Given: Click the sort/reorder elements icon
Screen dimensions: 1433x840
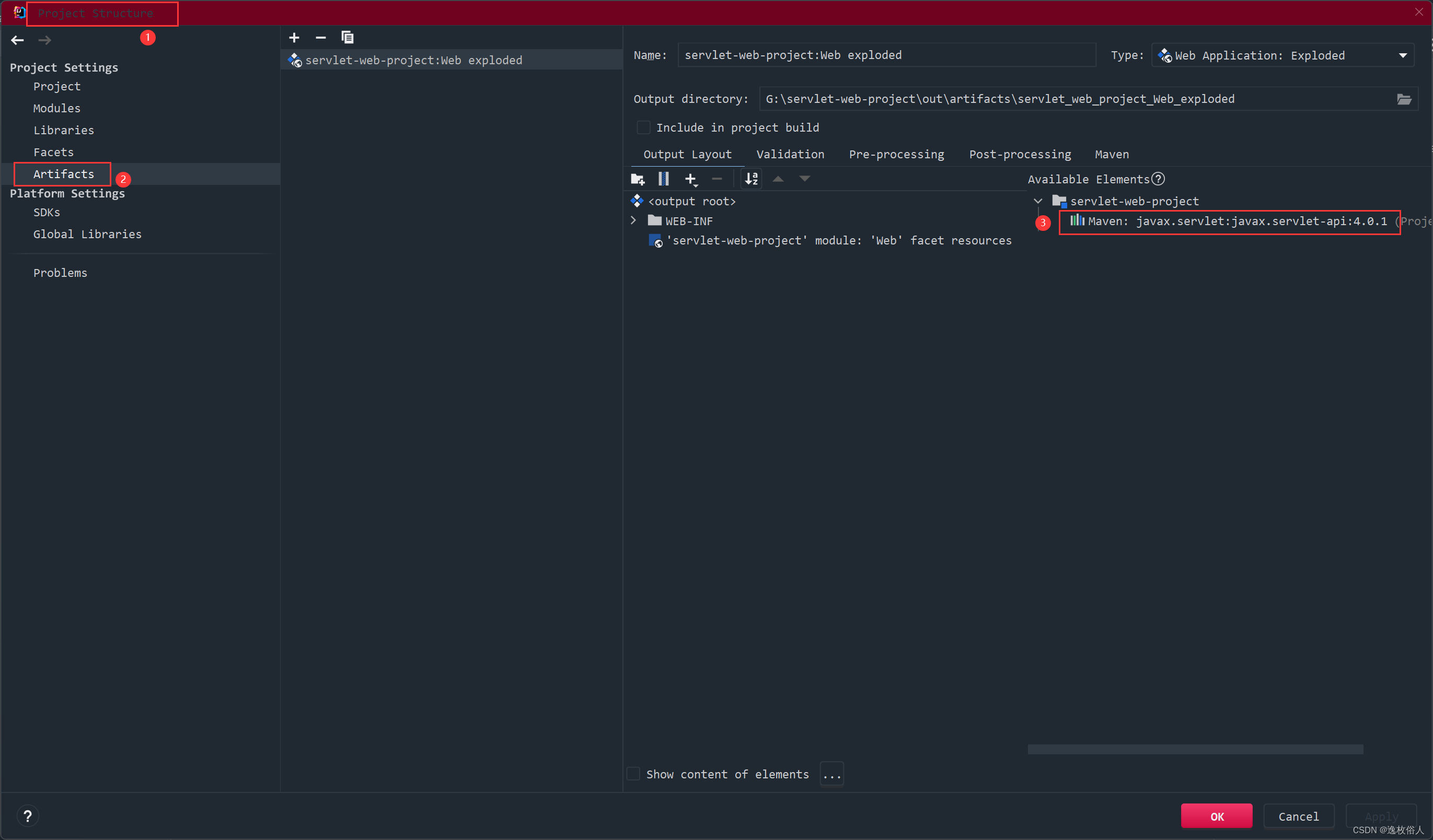Looking at the screenshot, I should (x=753, y=179).
